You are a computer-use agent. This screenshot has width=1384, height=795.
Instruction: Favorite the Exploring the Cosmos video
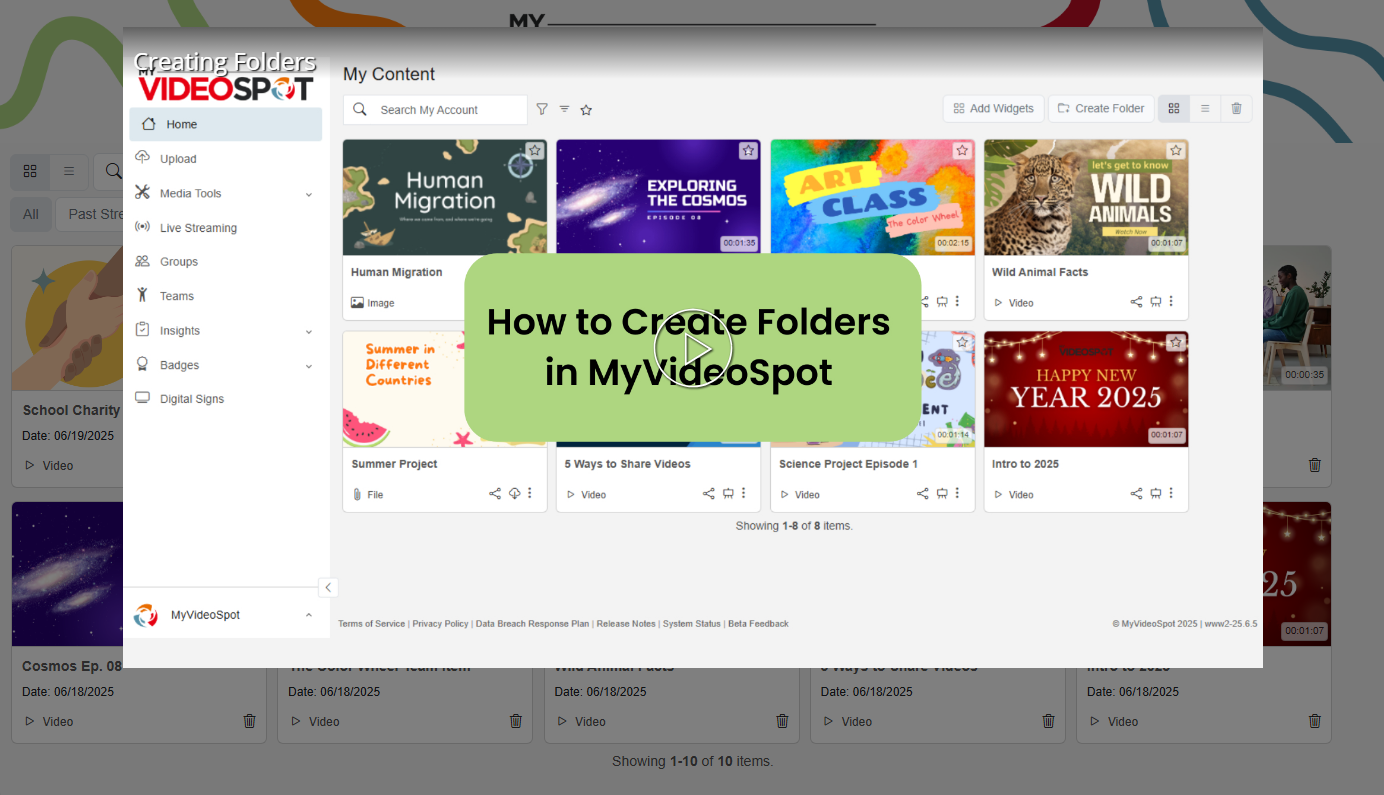click(748, 151)
